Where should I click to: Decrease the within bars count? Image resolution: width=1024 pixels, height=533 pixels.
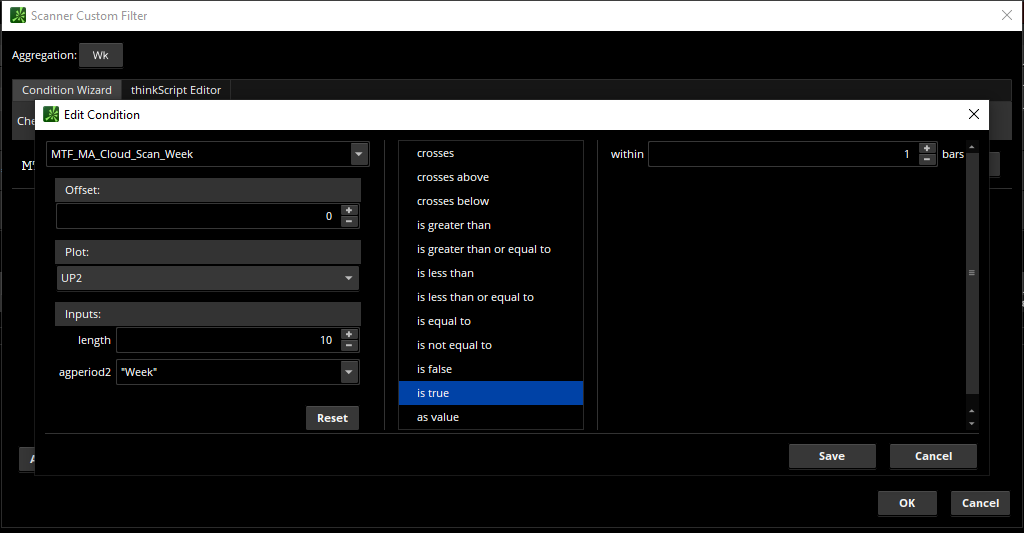(x=927, y=159)
